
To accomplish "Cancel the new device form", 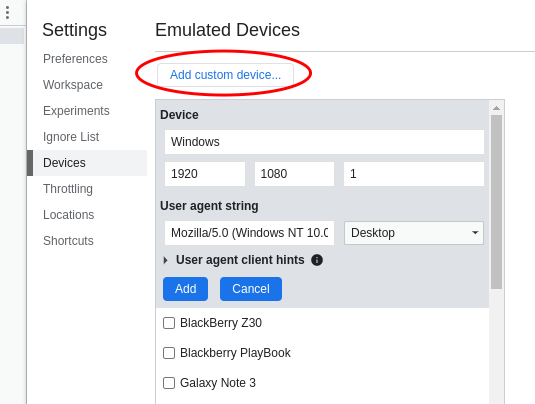I will coord(251,289).
